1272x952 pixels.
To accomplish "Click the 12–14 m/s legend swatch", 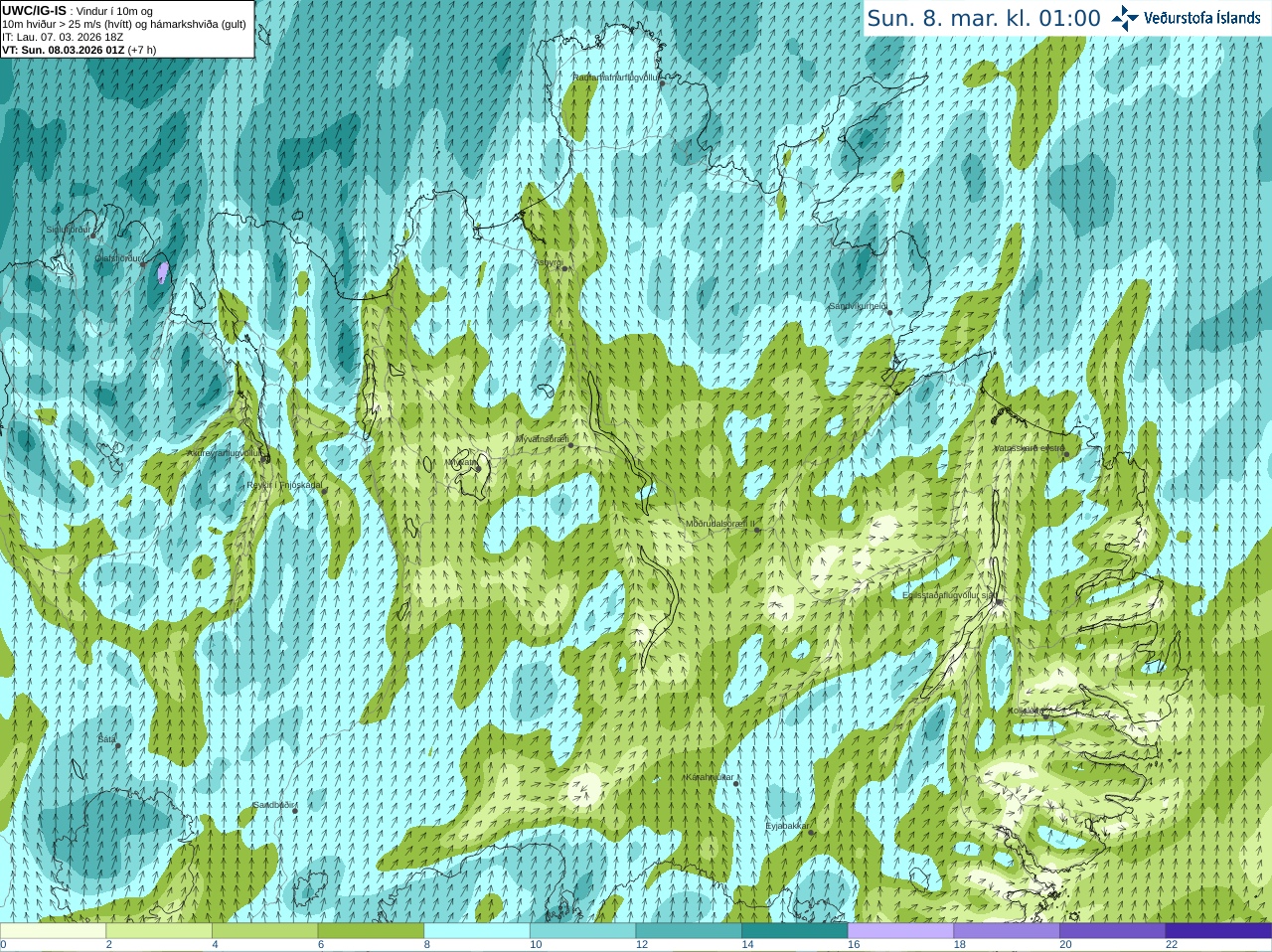I will click(x=689, y=931).
